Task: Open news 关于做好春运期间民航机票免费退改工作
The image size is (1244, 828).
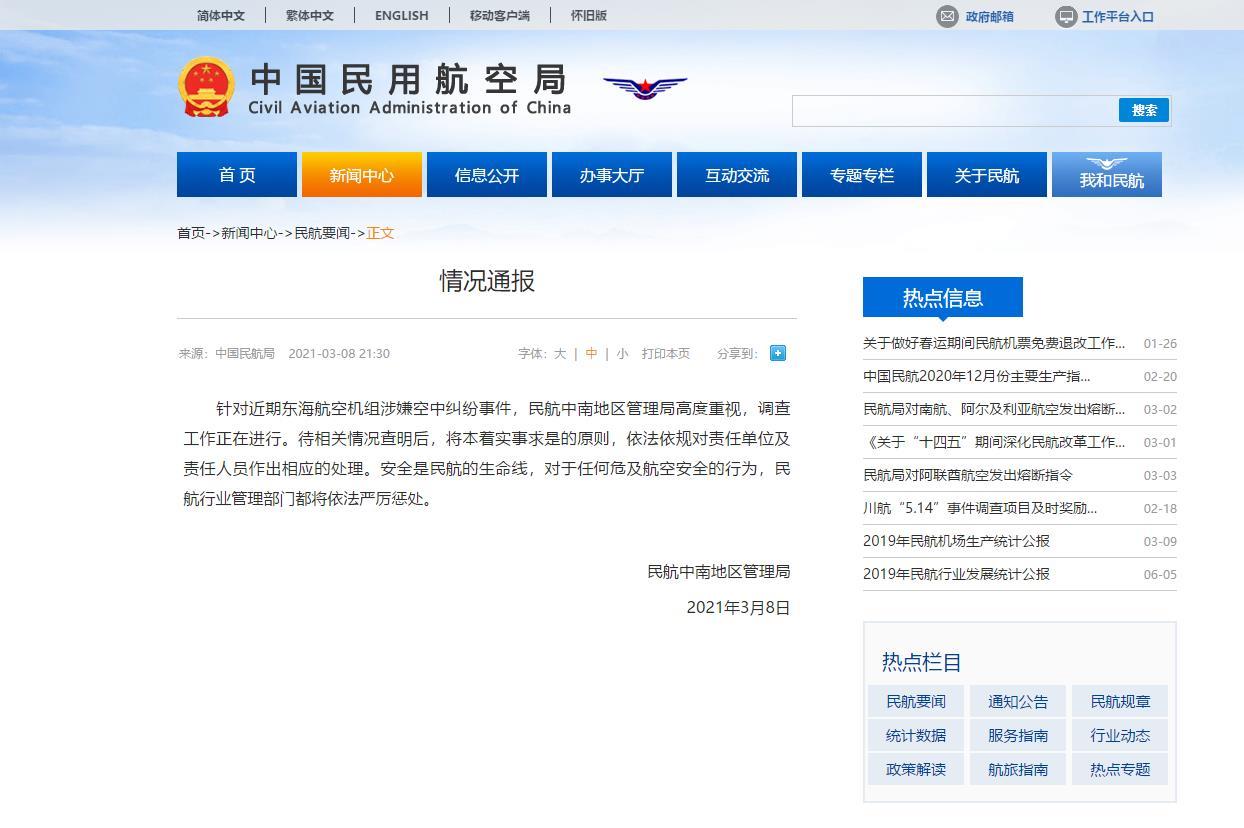Action: pos(994,343)
